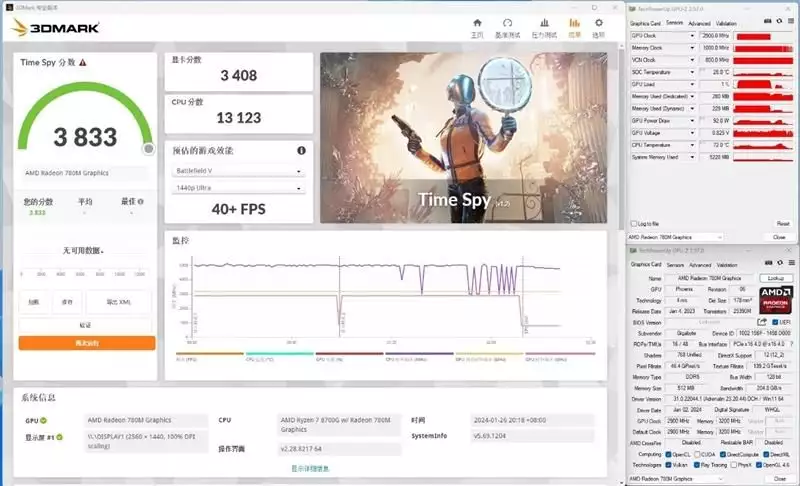The width and height of the screenshot is (800, 486).
Task: Click refresh icon in GPU-Z Graphics Card window
Action: (x=780, y=263)
